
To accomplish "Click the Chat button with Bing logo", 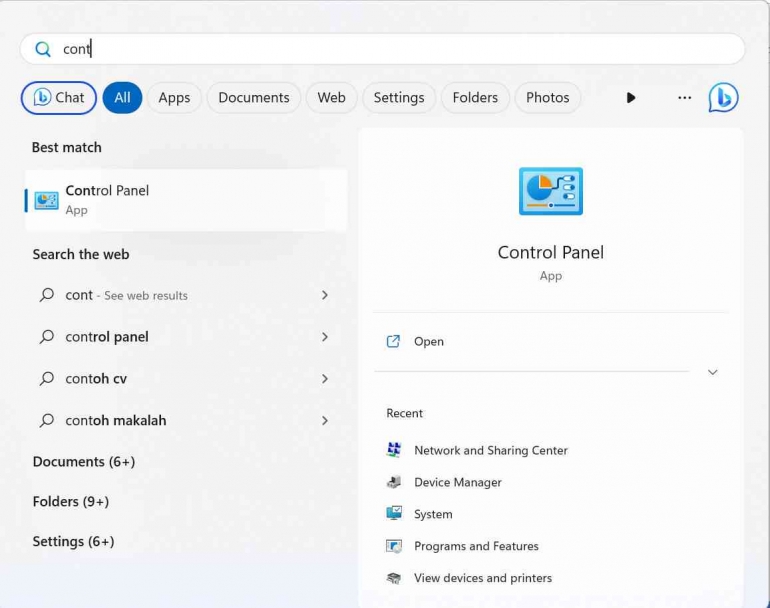I will click(x=59, y=97).
